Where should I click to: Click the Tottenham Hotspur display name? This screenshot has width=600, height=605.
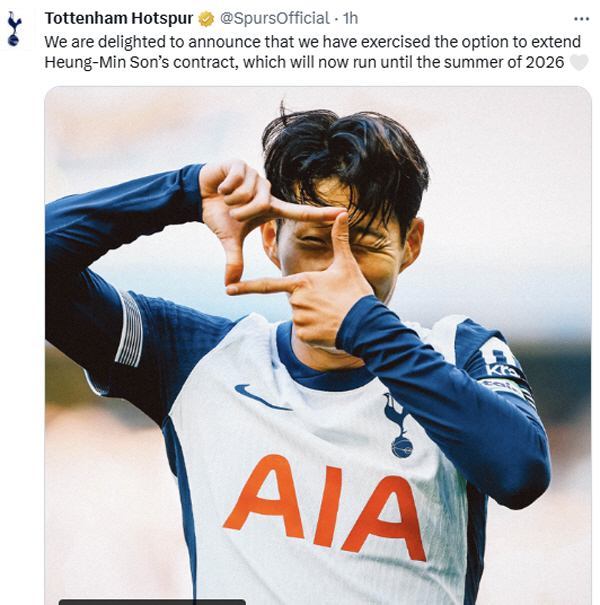click(119, 18)
